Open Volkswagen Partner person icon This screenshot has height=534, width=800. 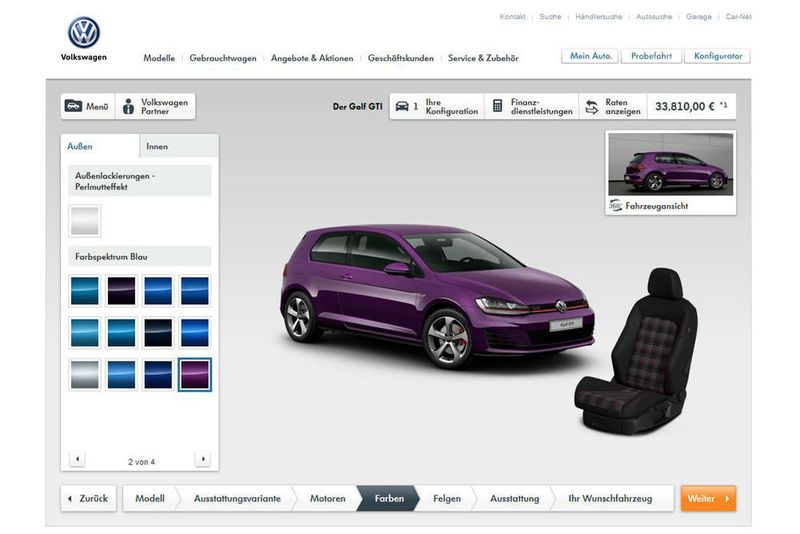pyautogui.click(x=129, y=106)
